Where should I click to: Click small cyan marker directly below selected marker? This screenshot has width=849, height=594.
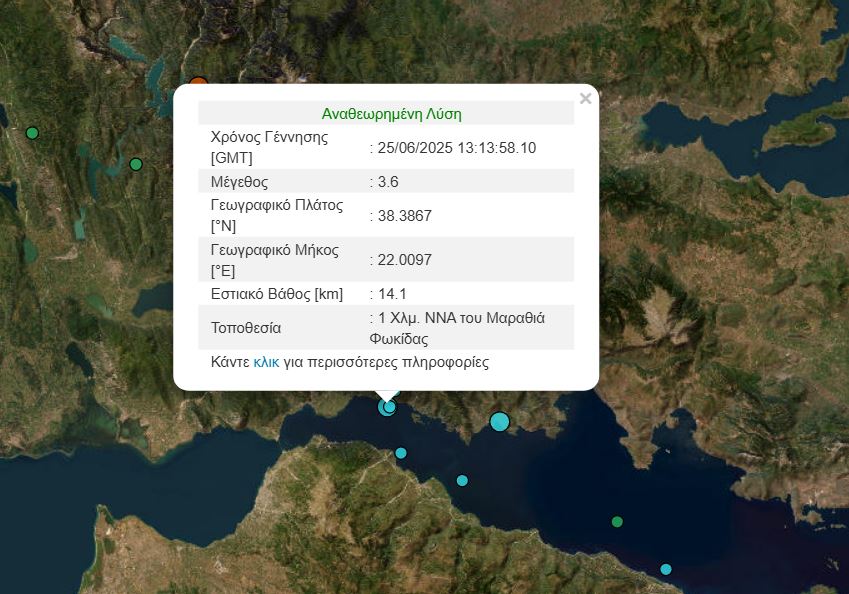(401, 453)
